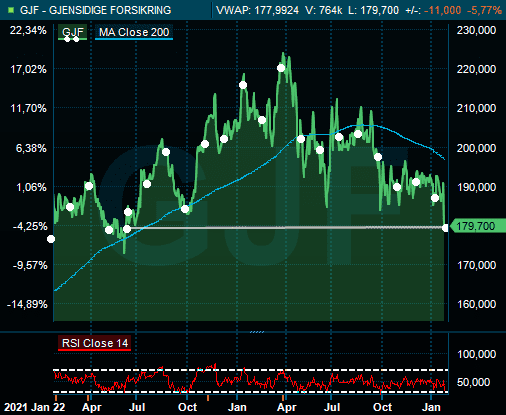Click the -14,89% percent axis label

click(x=27, y=304)
